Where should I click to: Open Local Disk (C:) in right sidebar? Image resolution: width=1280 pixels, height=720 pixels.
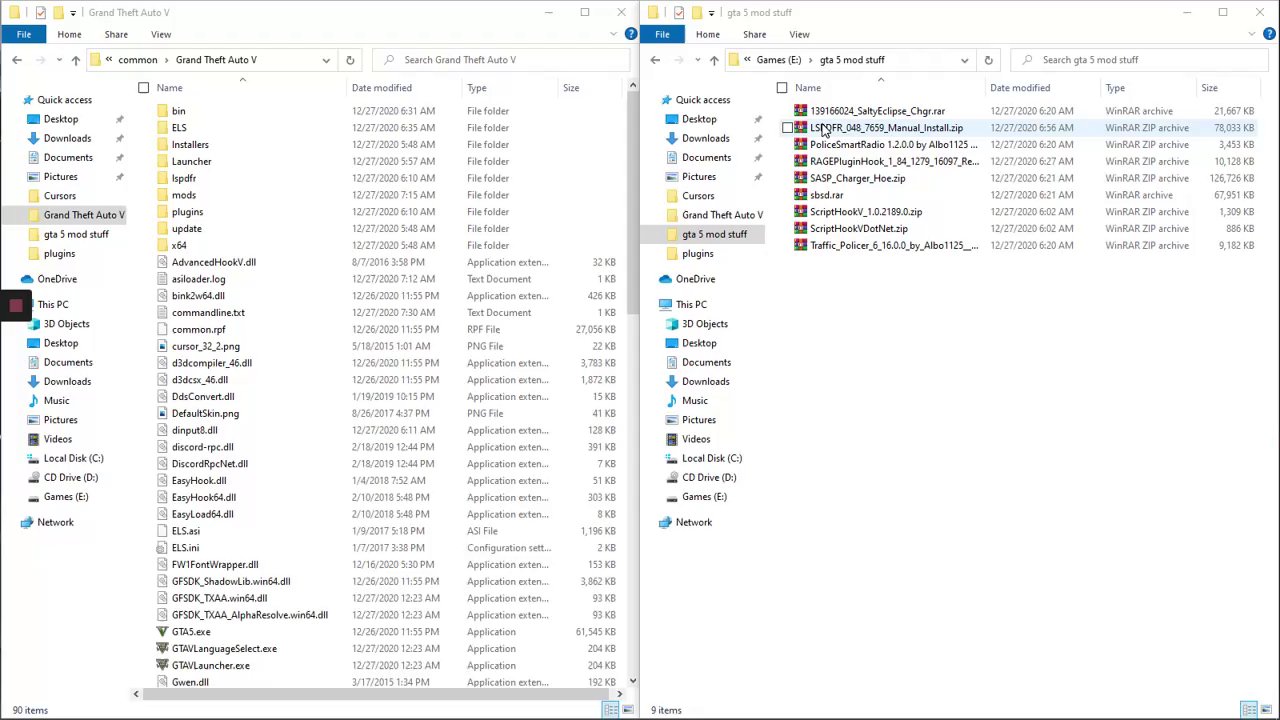tap(711, 458)
